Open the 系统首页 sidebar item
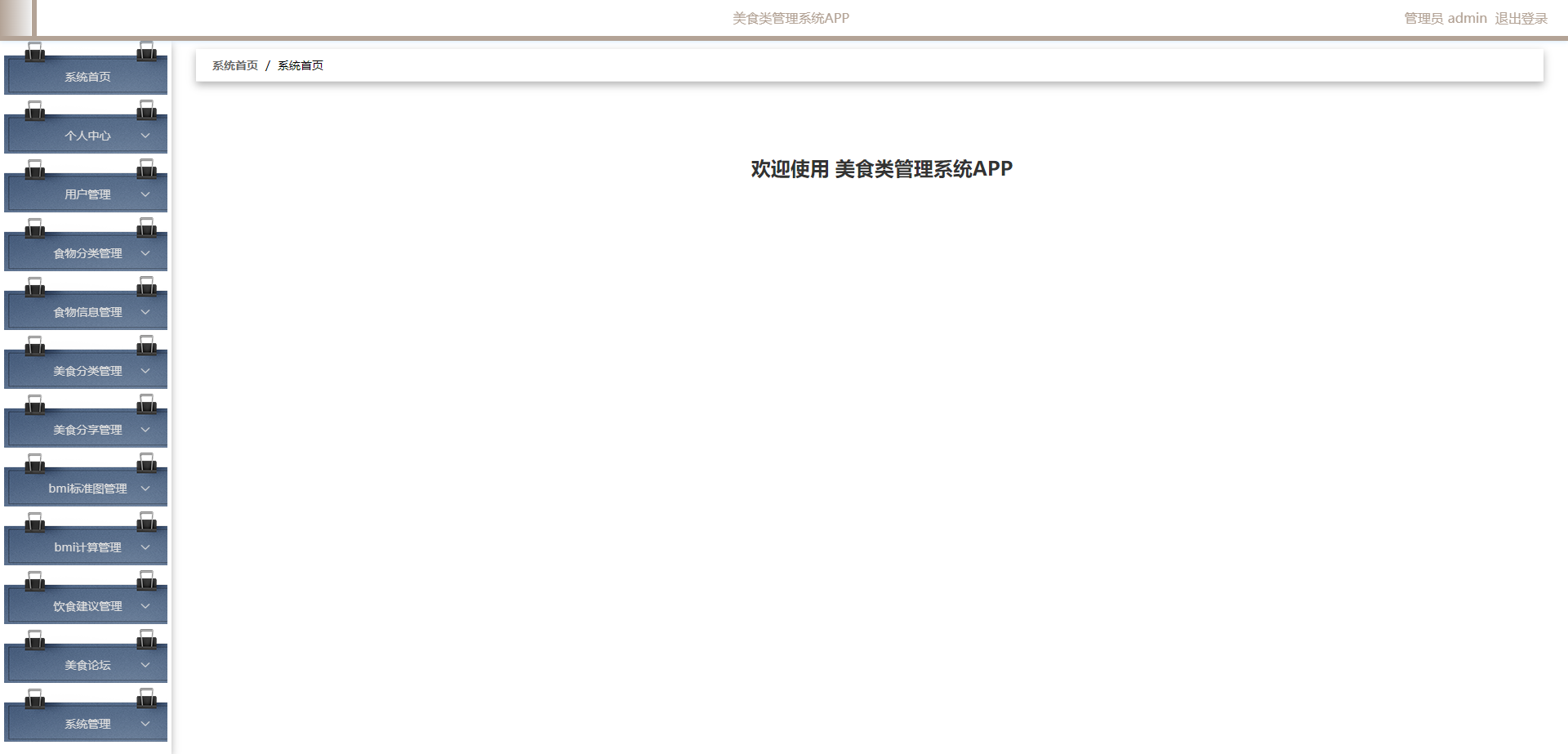Image resolution: width=1568 pixels, height=754 pixels. pos(86,76)
